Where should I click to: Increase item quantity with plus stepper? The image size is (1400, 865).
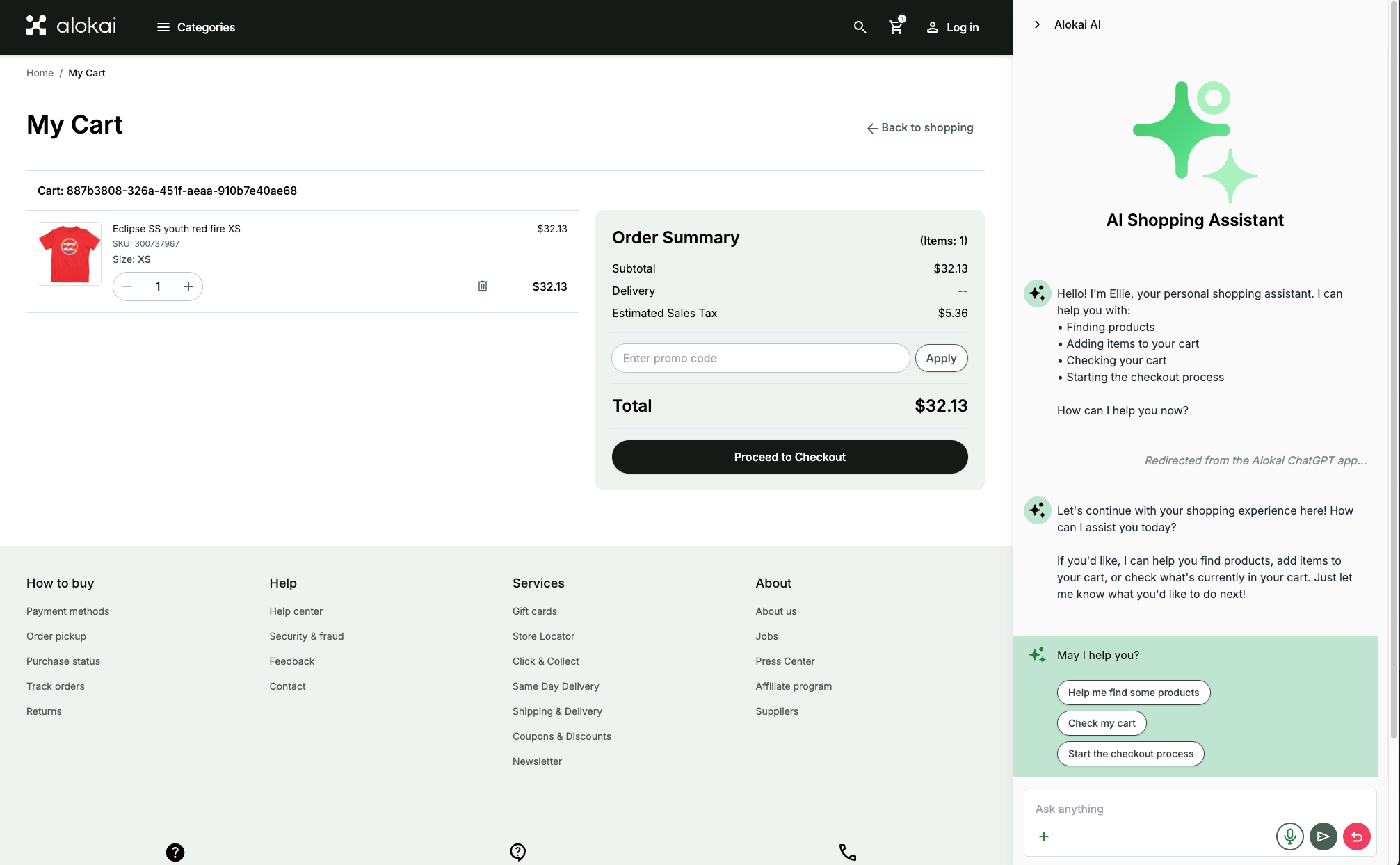(x=188, y=286)
